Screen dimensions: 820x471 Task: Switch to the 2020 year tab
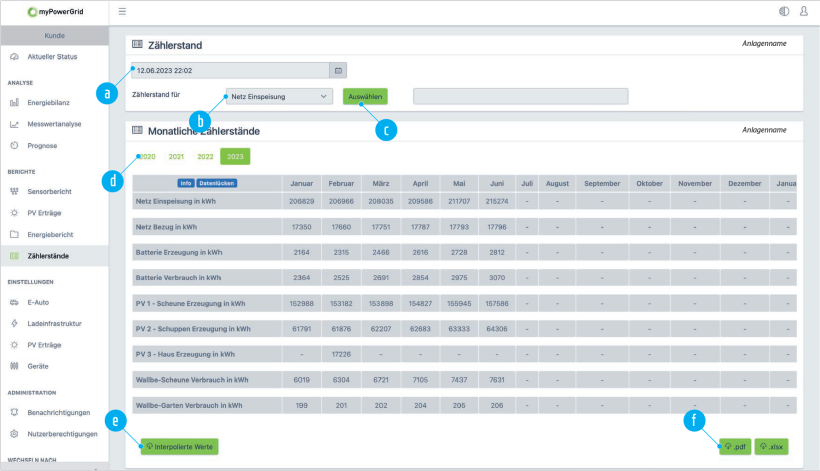(x=148, y=156)
